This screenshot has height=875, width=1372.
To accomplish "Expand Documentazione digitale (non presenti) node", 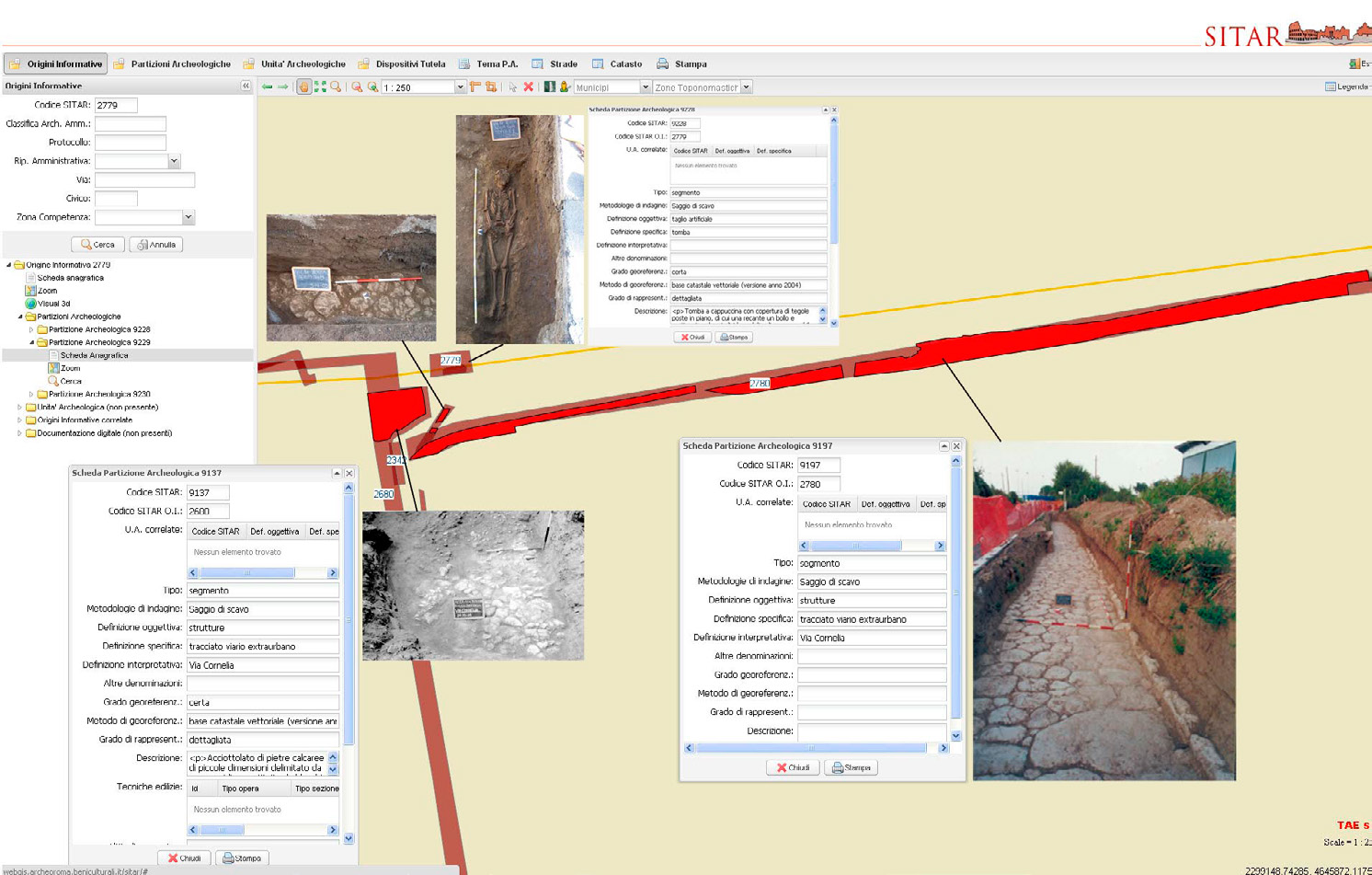I will (20, 432).
